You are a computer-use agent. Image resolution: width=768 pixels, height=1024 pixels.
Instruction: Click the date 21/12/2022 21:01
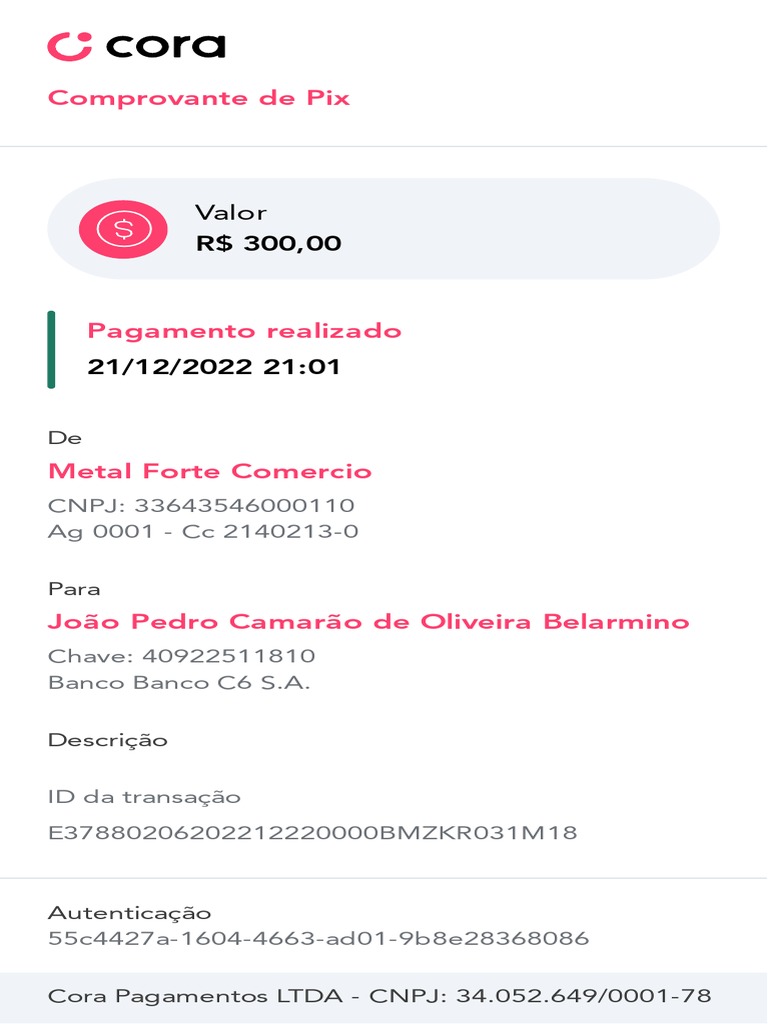click(214, 367)
